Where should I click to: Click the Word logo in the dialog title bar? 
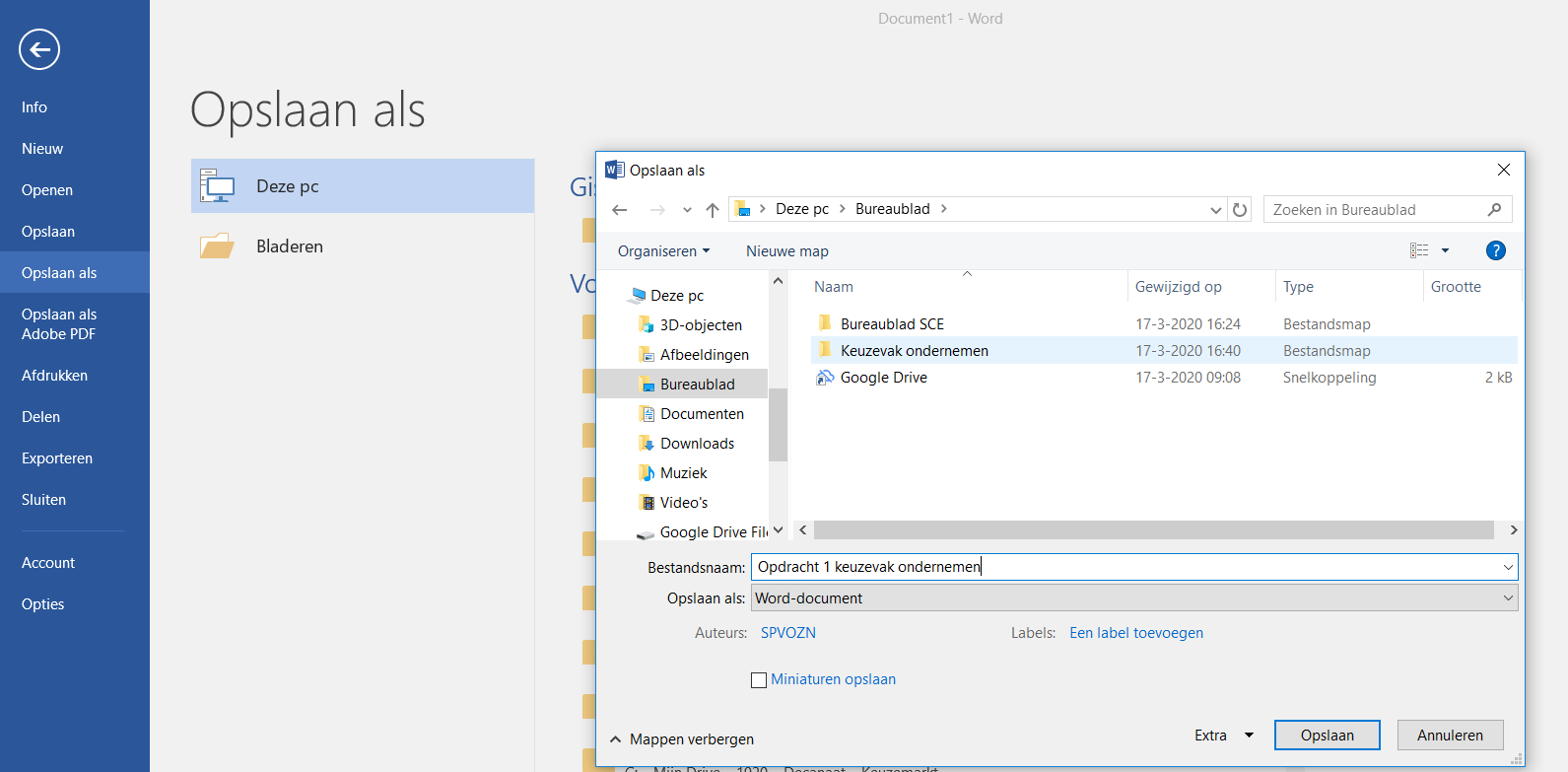(614, 170)
